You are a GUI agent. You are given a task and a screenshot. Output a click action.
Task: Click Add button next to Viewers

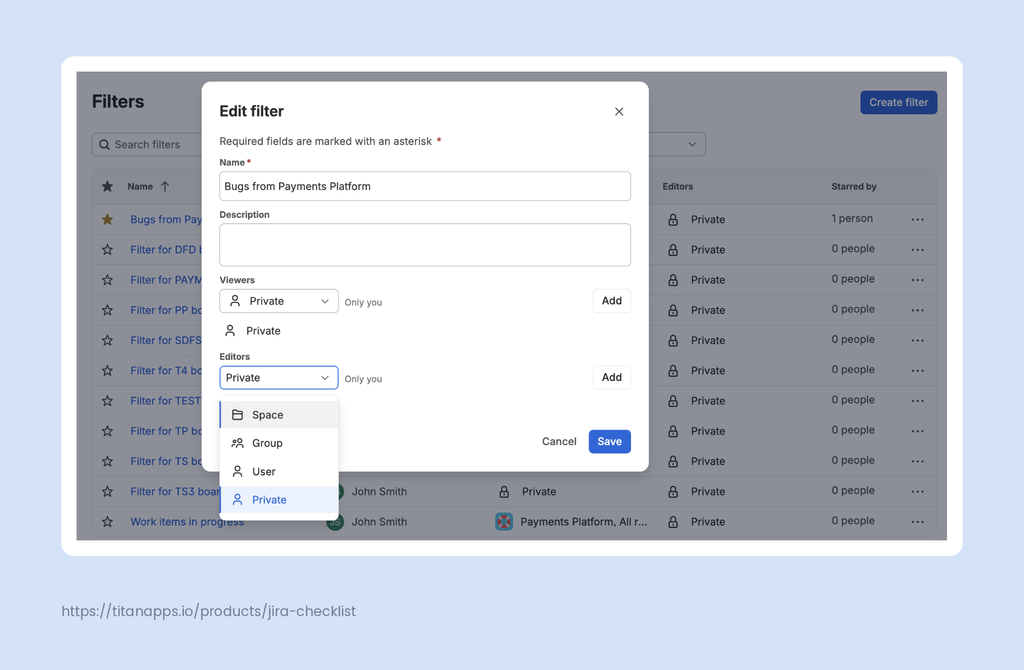pyautogui.click(x=611, y=300)
